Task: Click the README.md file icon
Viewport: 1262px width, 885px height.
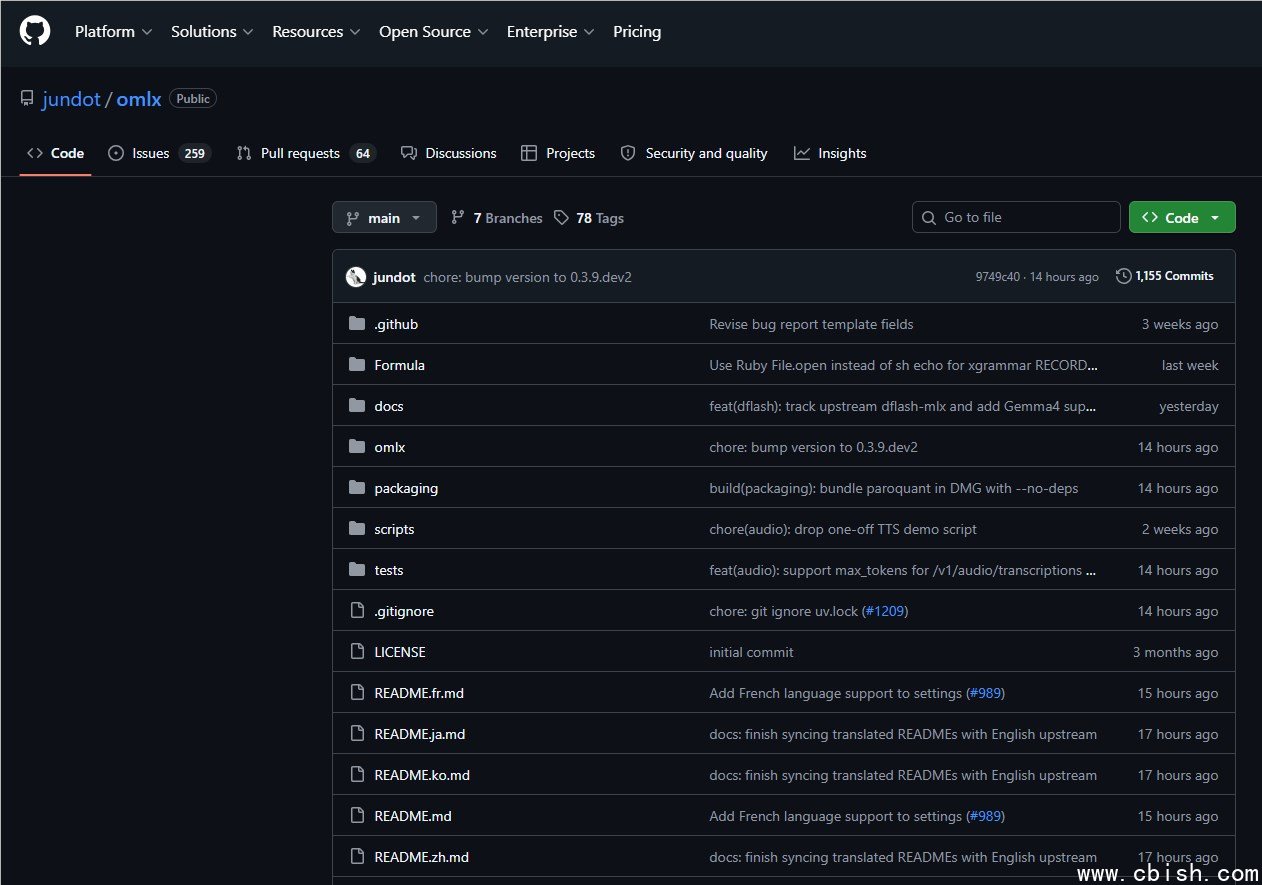Action: click(357, 816)
